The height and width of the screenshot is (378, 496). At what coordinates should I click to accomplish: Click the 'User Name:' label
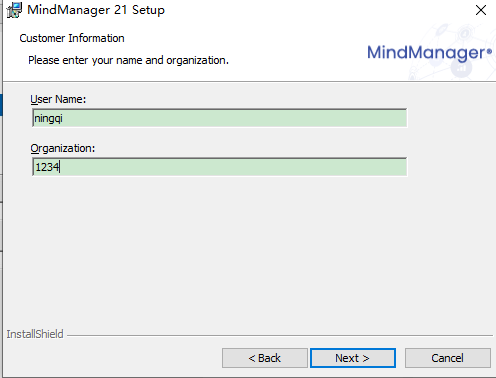[58, 99]
